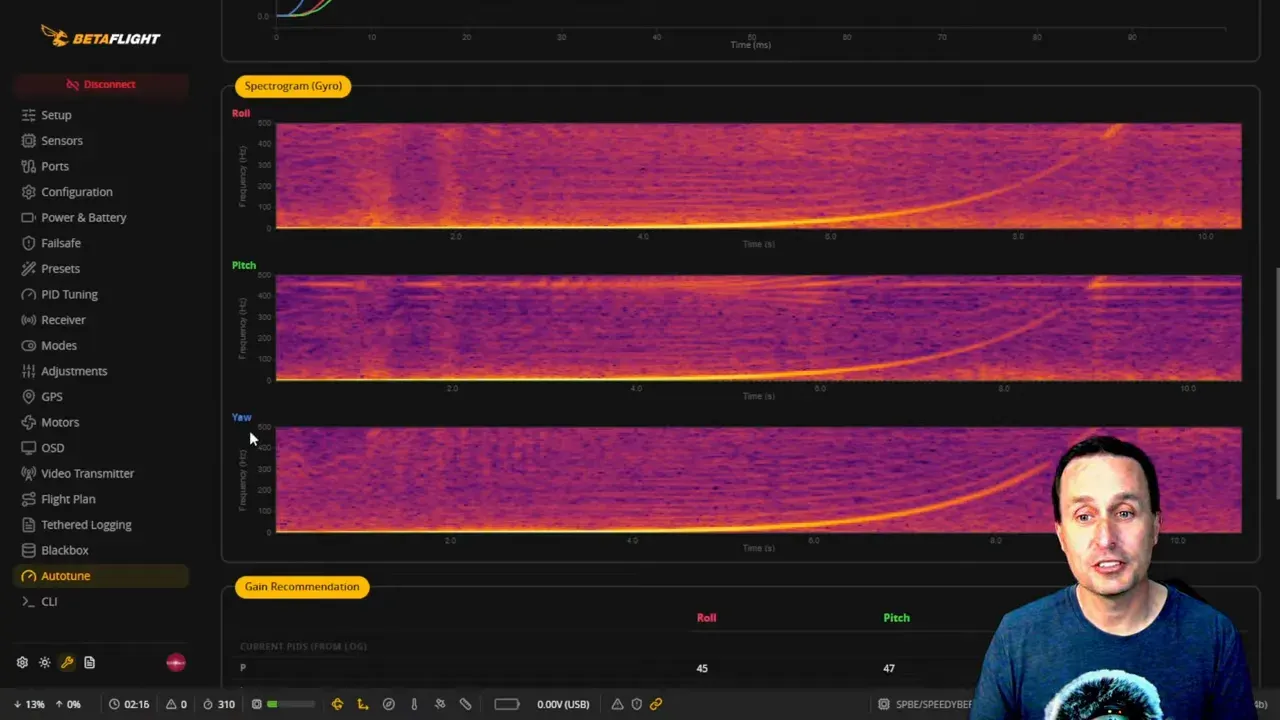Click the Gain Recommendation section header
The height and width of the screenshot is (720, 1280).
tap(302, 587)
